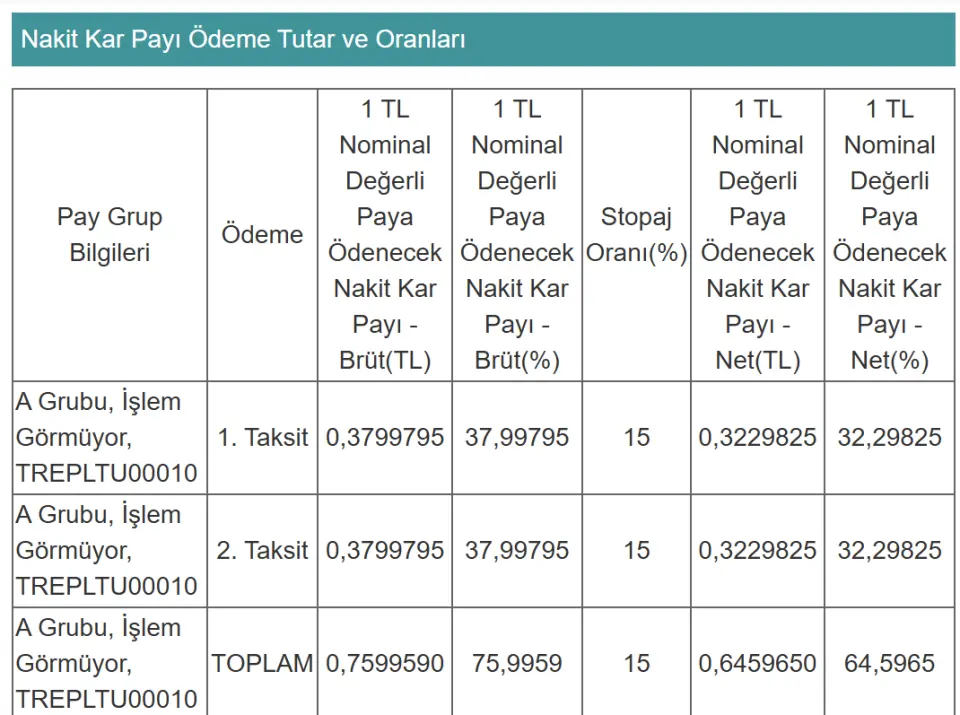Image resolution: width=960 pixels, height=715 pixels.
Task: Click the 1. Taksit net percent 32,29825
Action: point(889,437)
